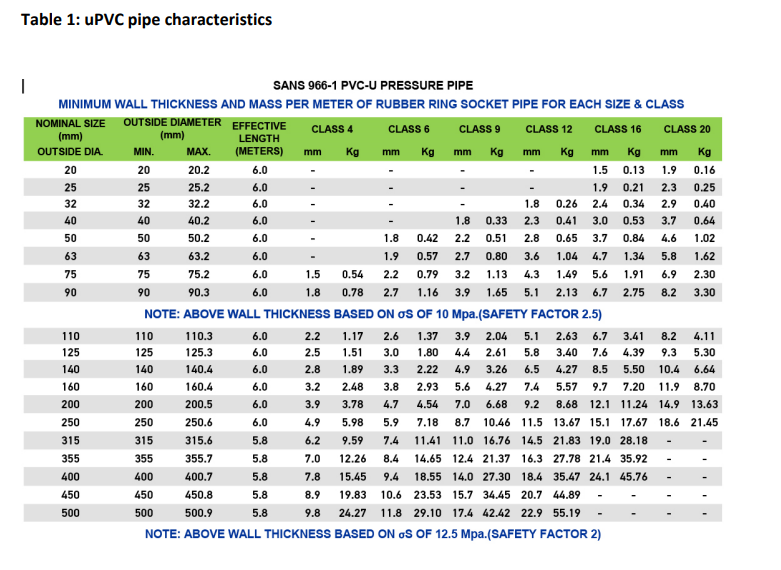
Task: Click the max diameter cell '32.2'
Action: pyautogui.click(x=199, y=204)
